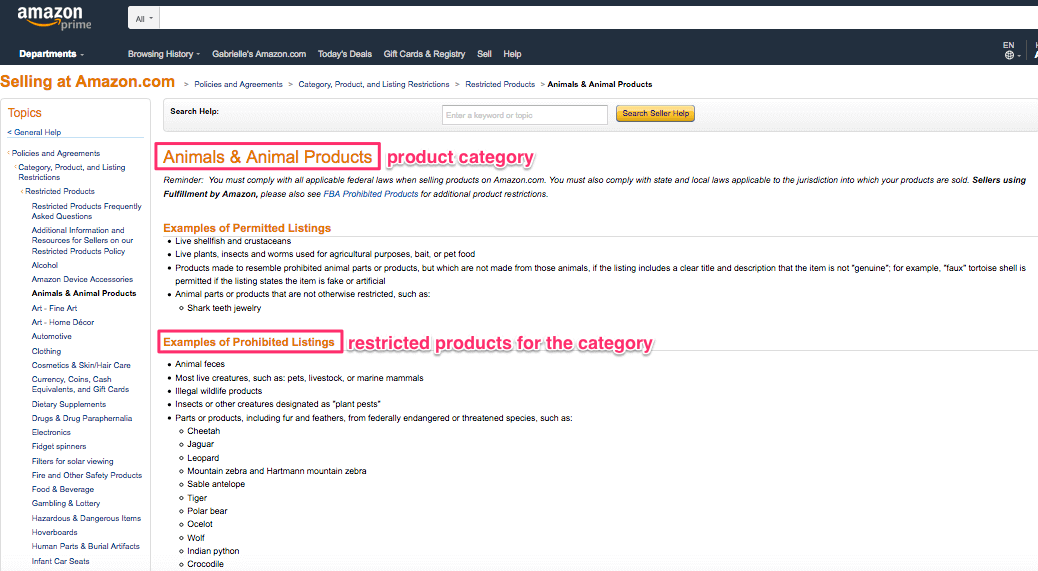Open Currency, Coins, Cash Equivalents topic
This screenshot has height=571, width=1038.
80,384
